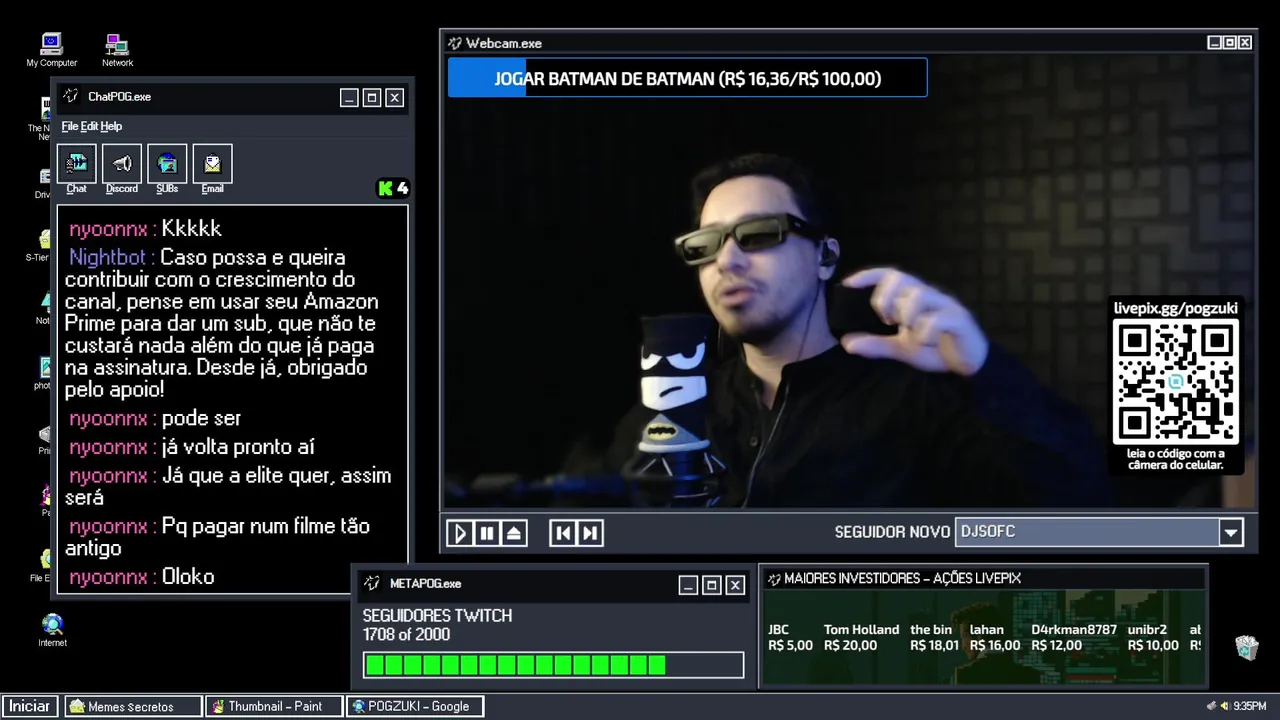Click investor the bin R$ 18,01
Viewport: 1280px width, 720px height.
pyautogui.click(x=934, y=638)
